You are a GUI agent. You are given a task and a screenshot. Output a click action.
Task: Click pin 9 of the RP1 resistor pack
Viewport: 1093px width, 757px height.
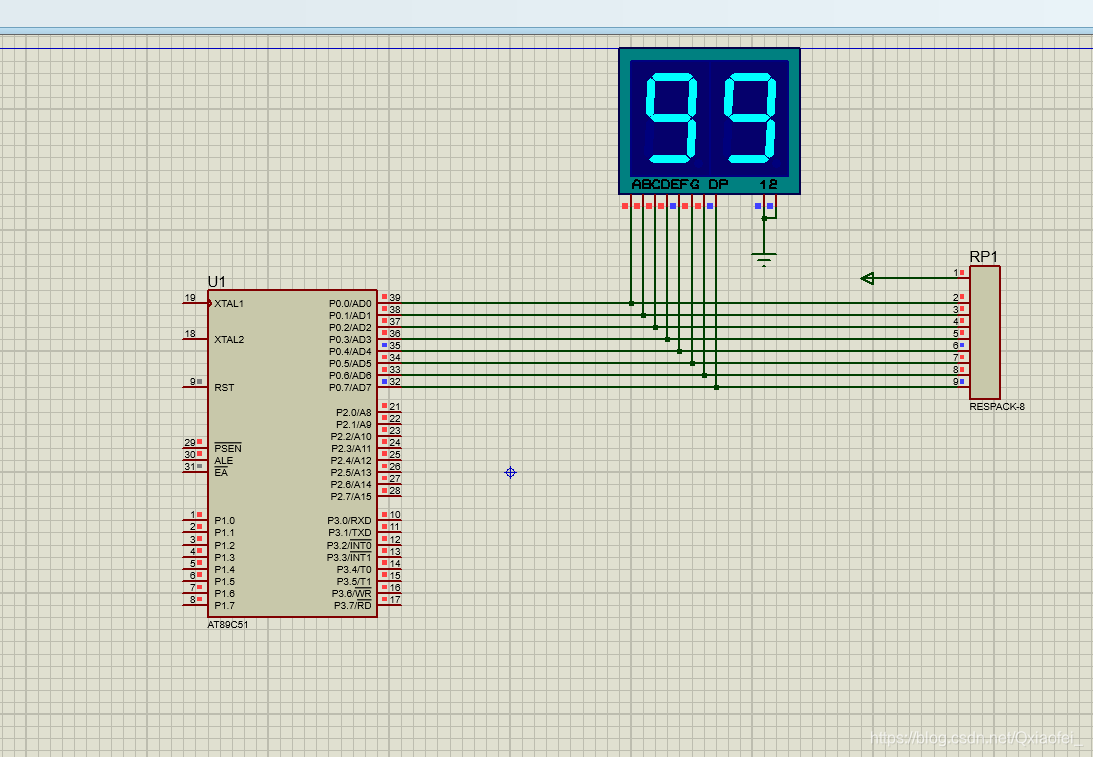click(956, 382)
